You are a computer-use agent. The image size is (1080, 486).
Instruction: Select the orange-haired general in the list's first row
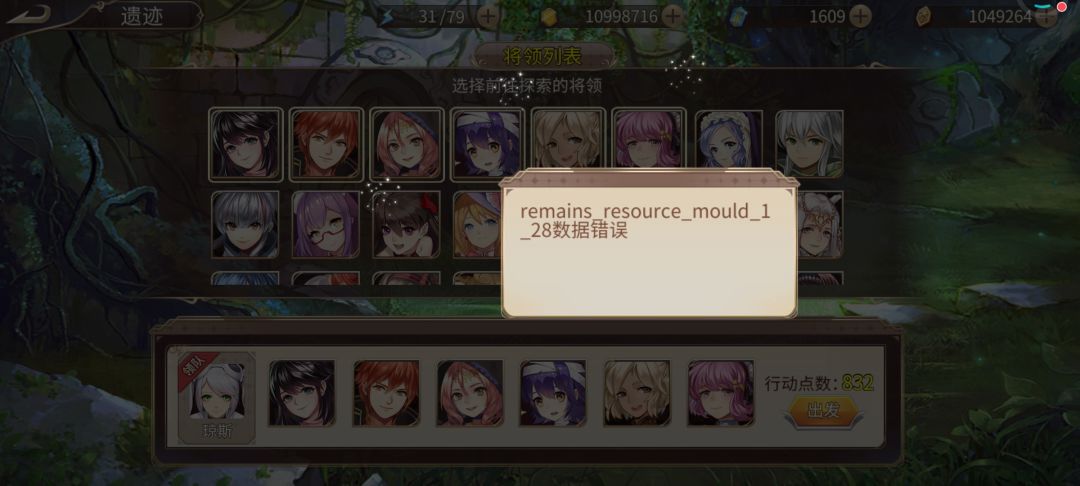pos(326,145)
